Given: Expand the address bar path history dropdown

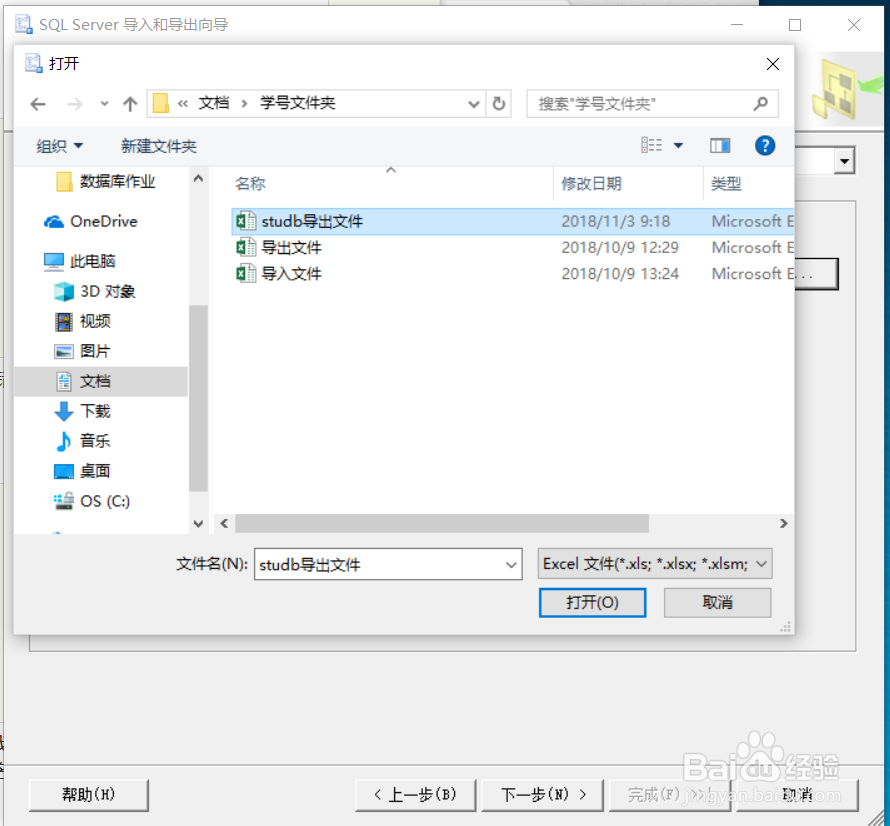Looking at the screenshot, I should pyautogui.click(x=473, y=104).
